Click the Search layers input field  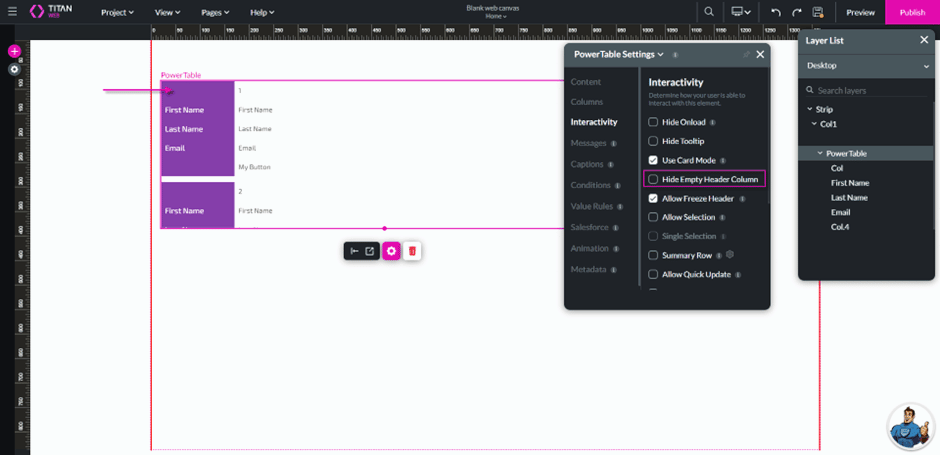point(870,90)
